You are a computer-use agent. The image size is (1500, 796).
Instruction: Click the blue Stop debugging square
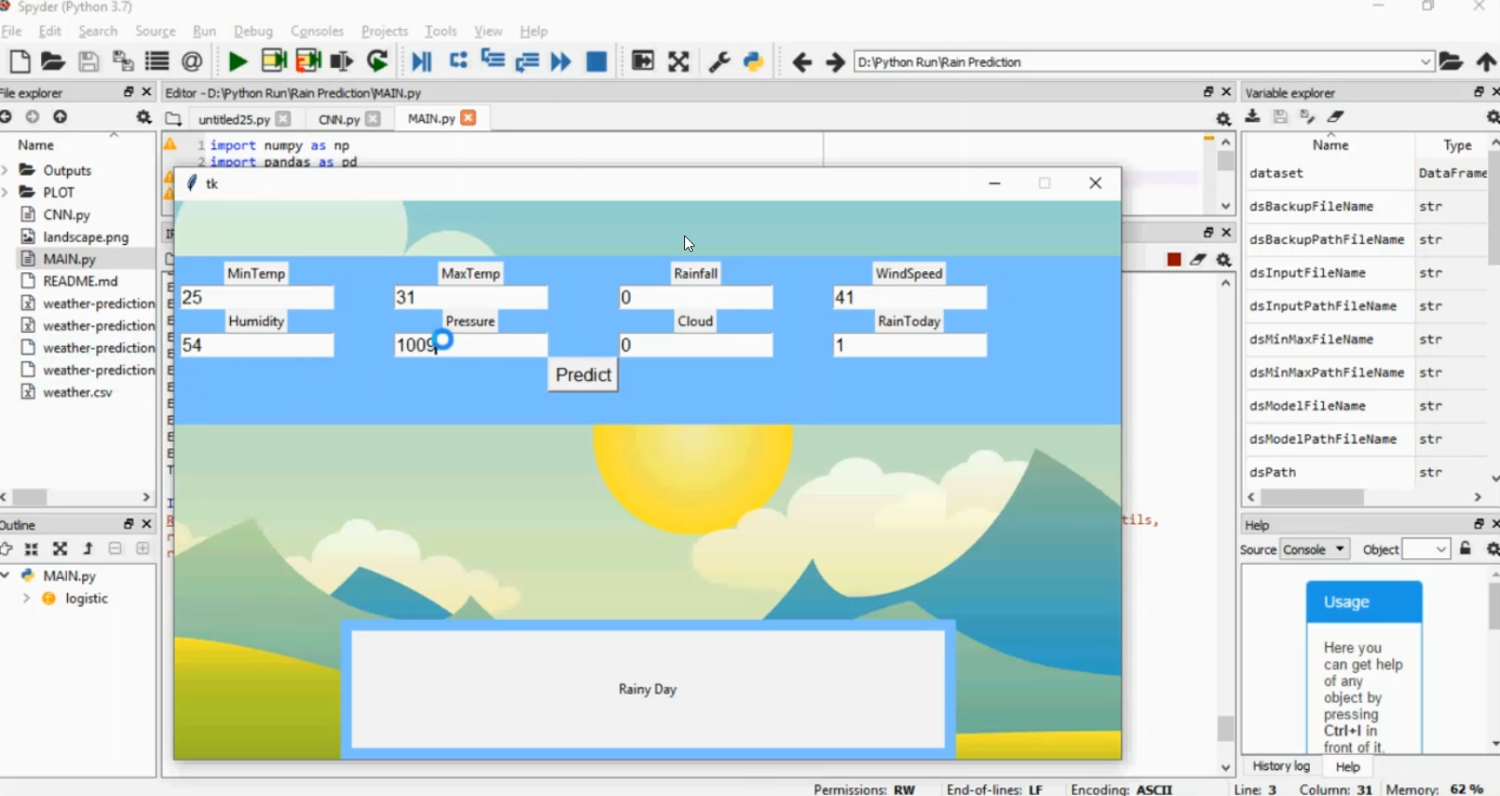pos(596,62)
